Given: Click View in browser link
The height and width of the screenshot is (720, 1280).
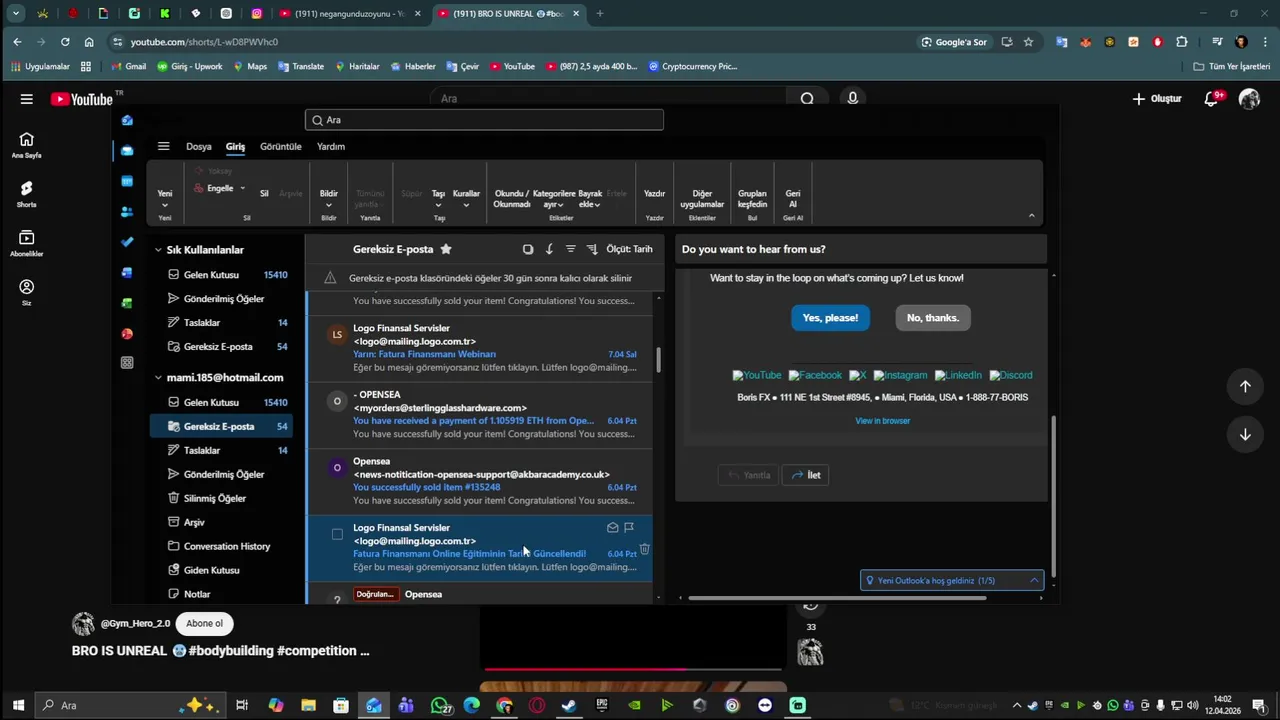Looking at the screenshot, I should coord(882,421).
